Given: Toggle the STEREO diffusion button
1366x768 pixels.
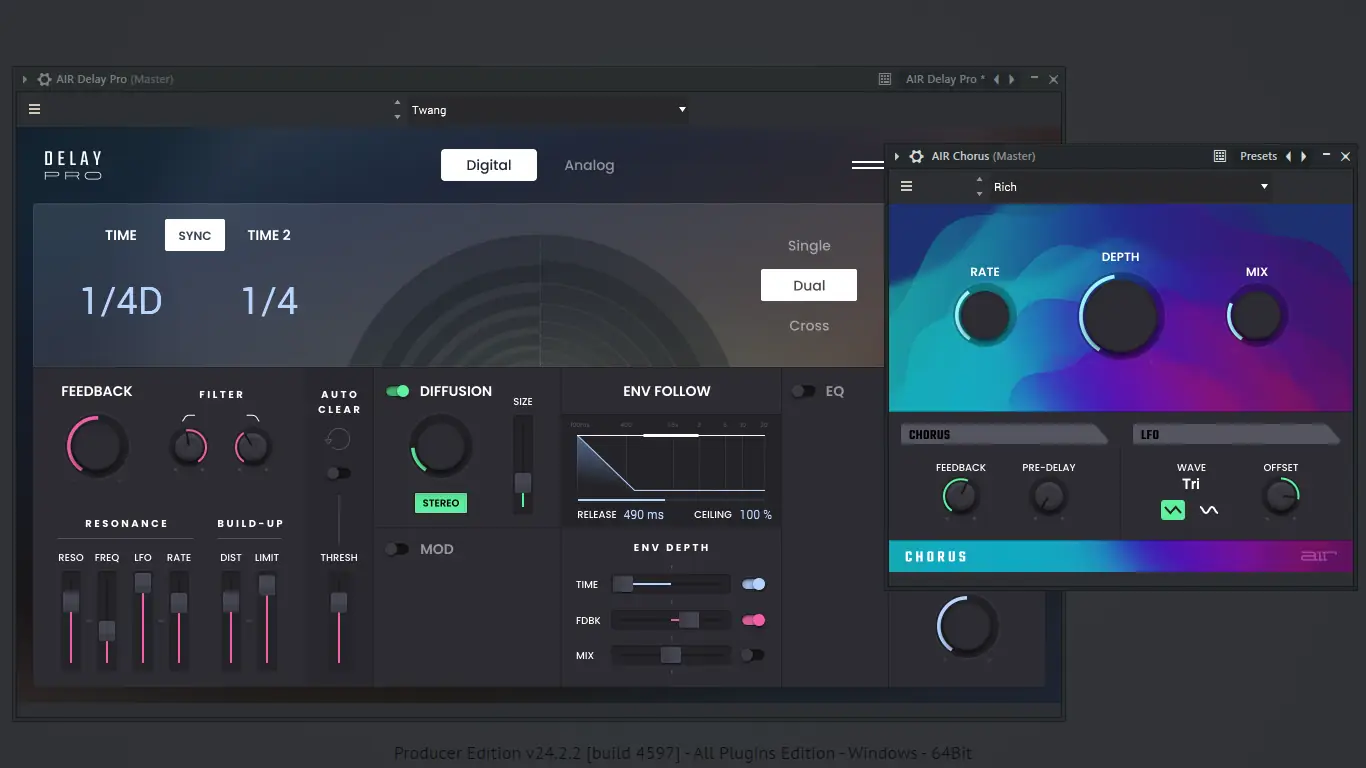Looking at the screenshot, I should [x=441, y=503].
